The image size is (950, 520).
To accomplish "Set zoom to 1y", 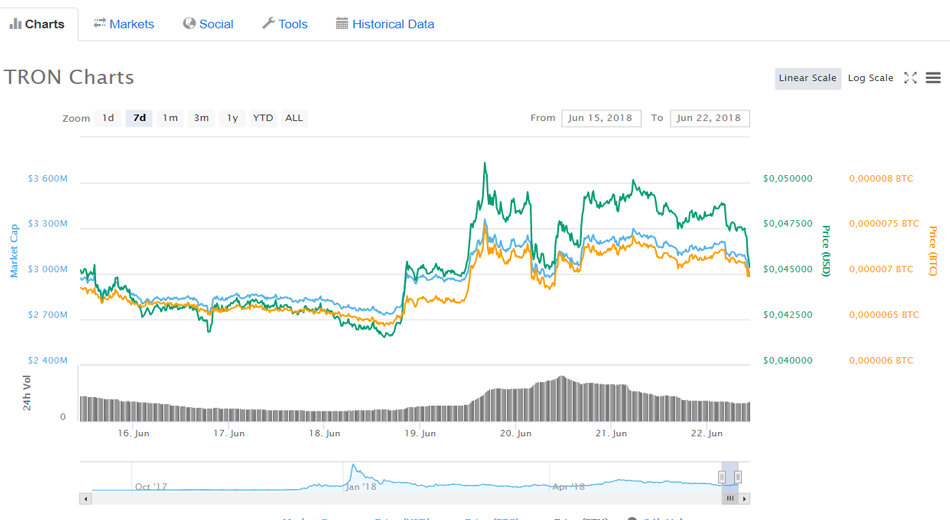I will click(x=232, y=118).
